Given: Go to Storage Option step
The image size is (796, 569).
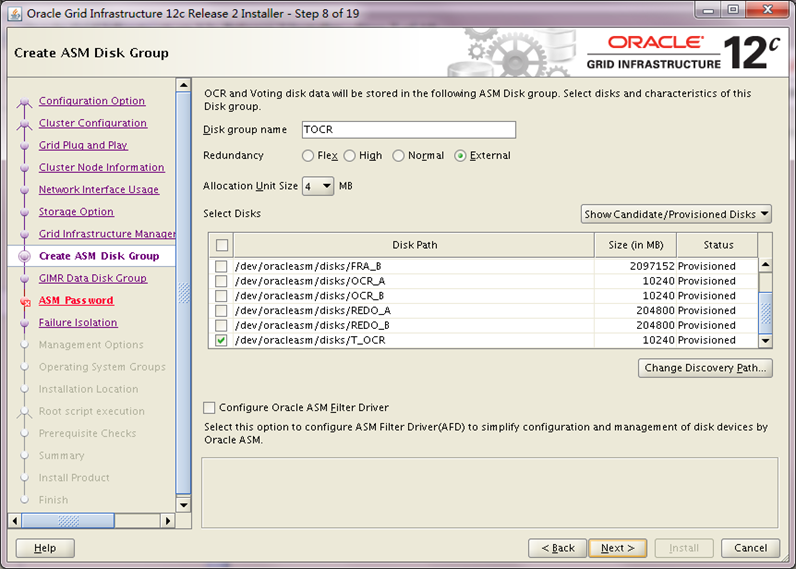Looking at the screenshot, I should click(76, 212).
